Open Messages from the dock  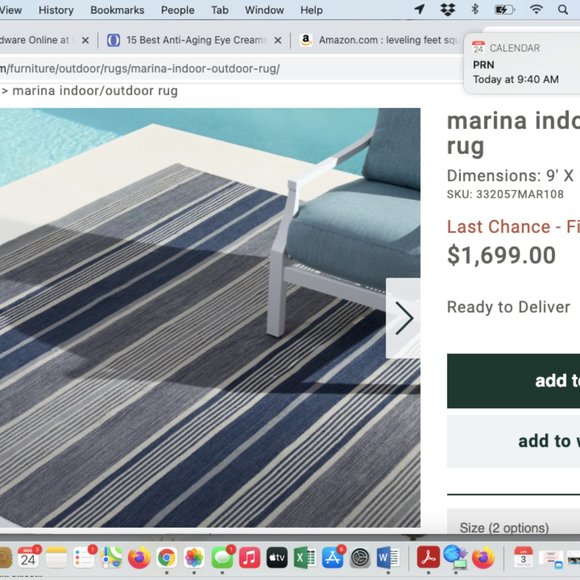pos(222,557)
